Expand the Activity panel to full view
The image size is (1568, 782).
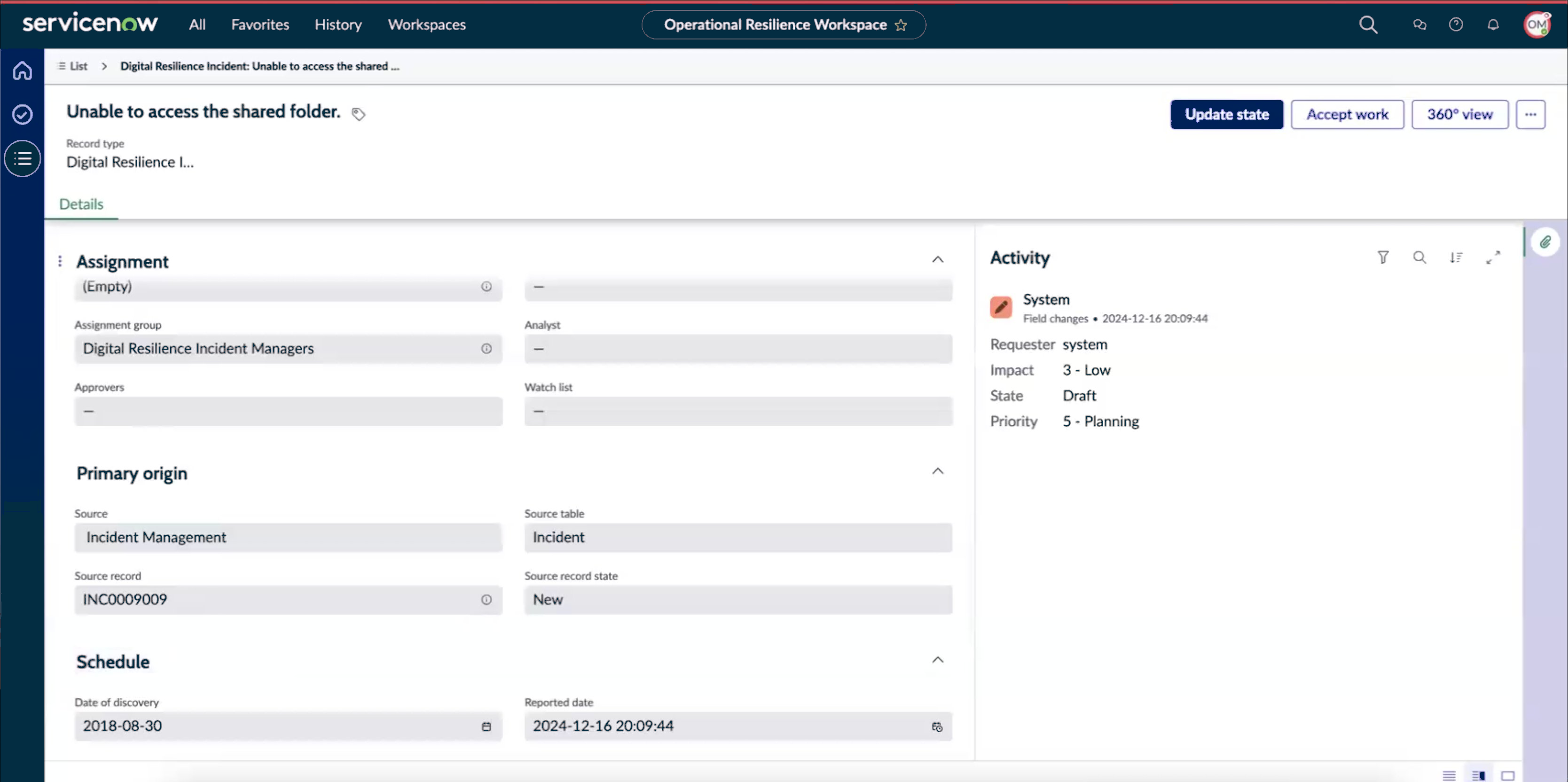pos(1492,258)
